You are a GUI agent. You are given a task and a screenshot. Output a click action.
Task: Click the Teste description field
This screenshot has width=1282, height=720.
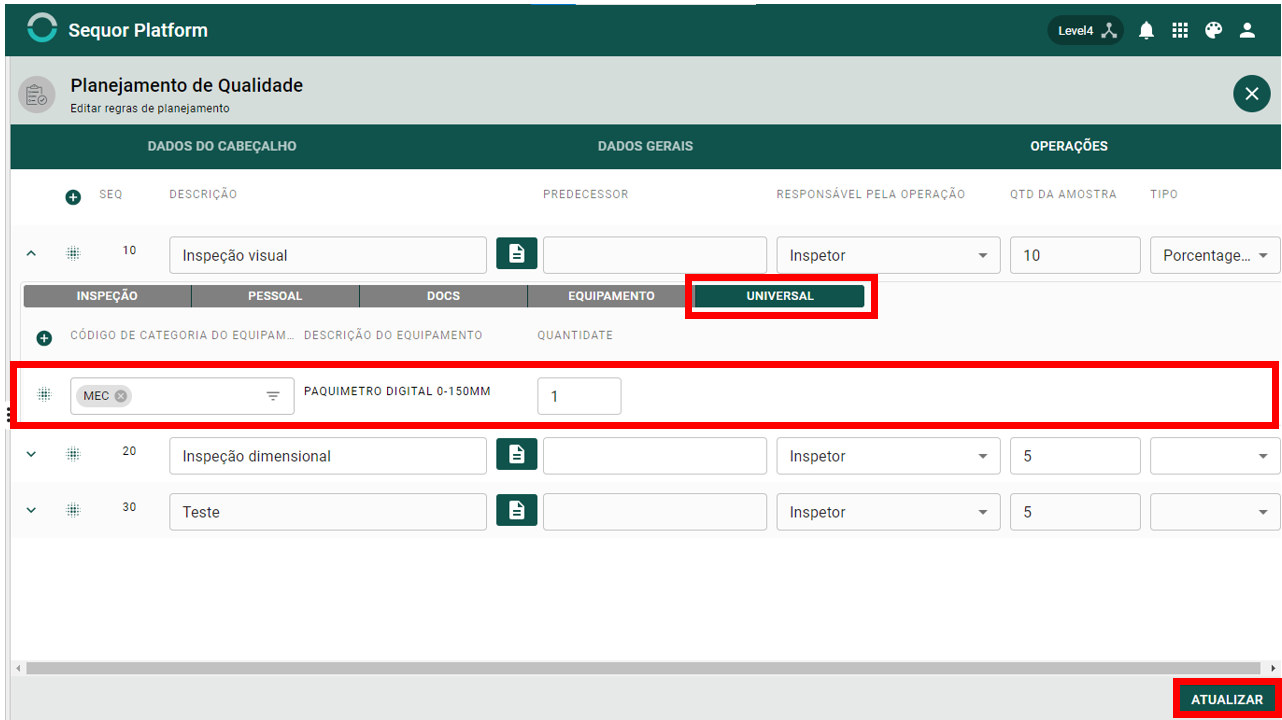(x=328, y=512)
